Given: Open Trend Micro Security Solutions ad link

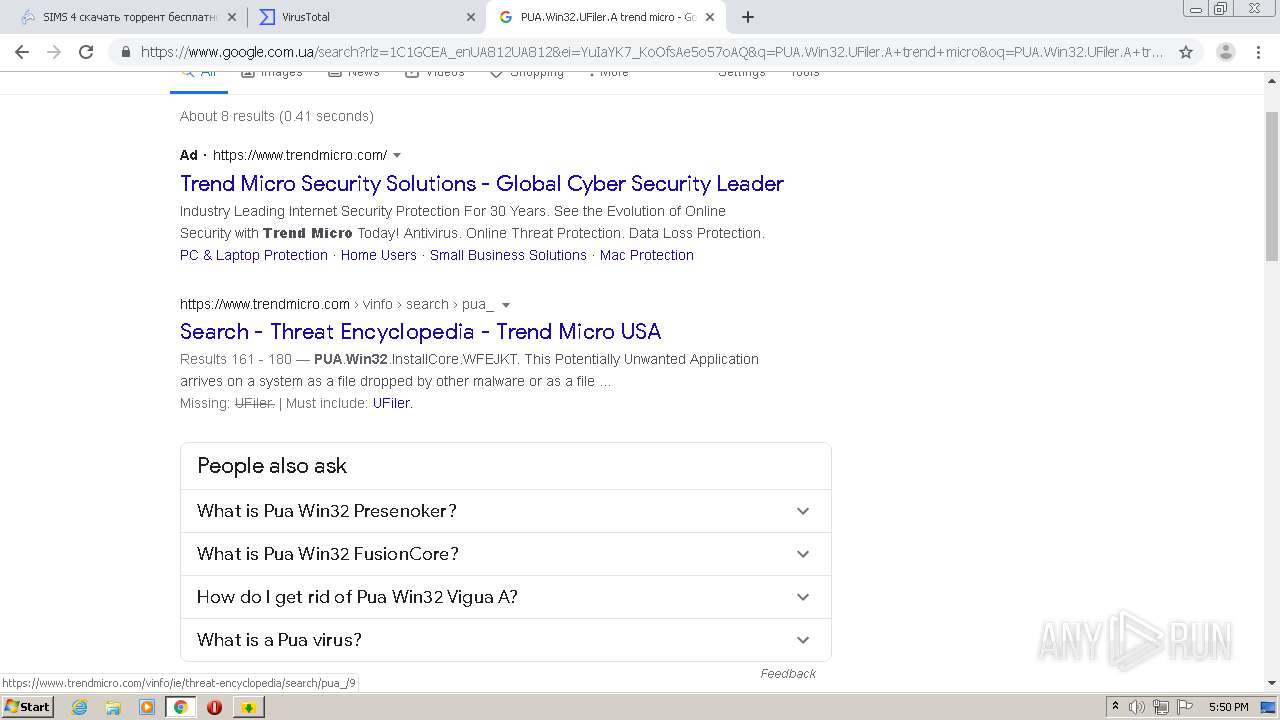Looking at the screenshot, I should (482, 184).
